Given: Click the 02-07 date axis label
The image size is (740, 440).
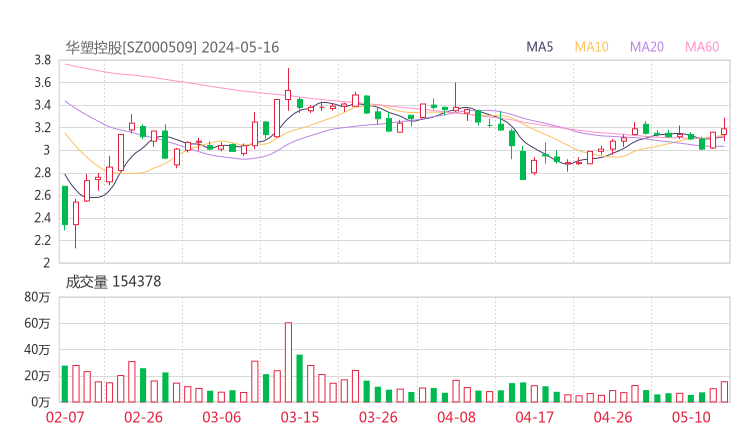Looking at the screenshot, I should click(65, 417).
